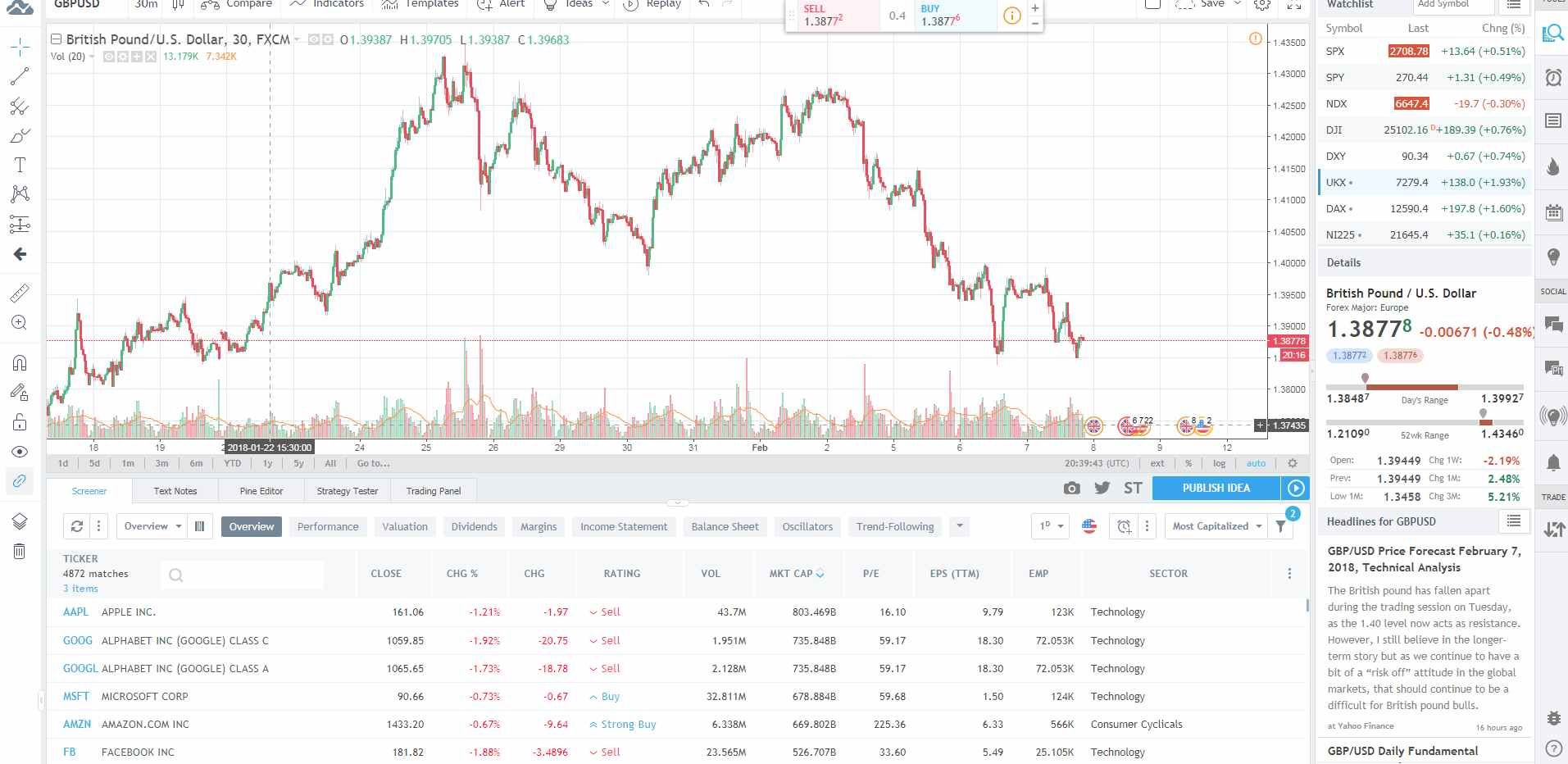The image size is (1568, 764).
Task: Open the AAPL ticker link
Action: [x=75, y=612]
